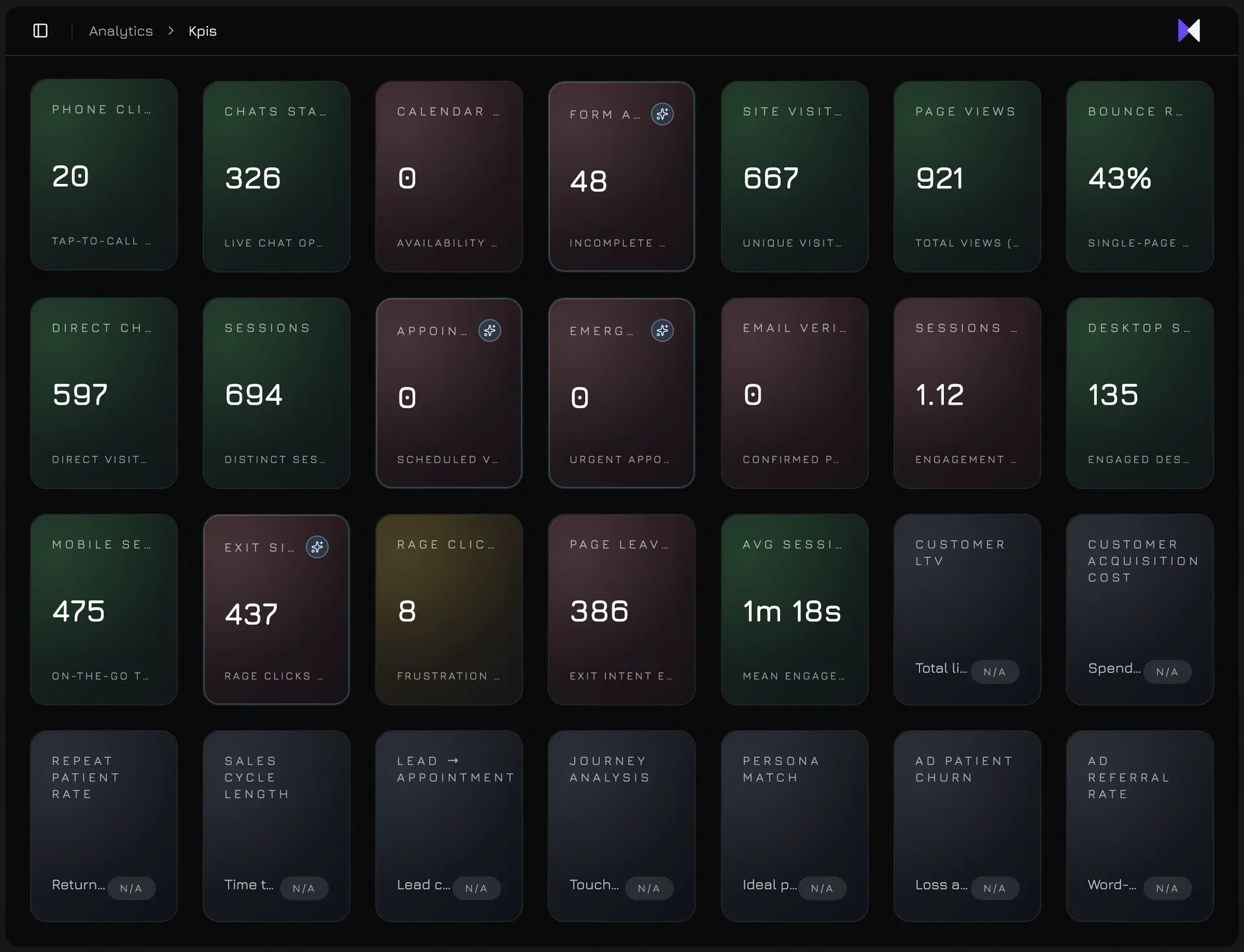Viewport: 1244px width, 952px height.
Task: Select the Journey Analysis card
Action: (x=621, y=826)
